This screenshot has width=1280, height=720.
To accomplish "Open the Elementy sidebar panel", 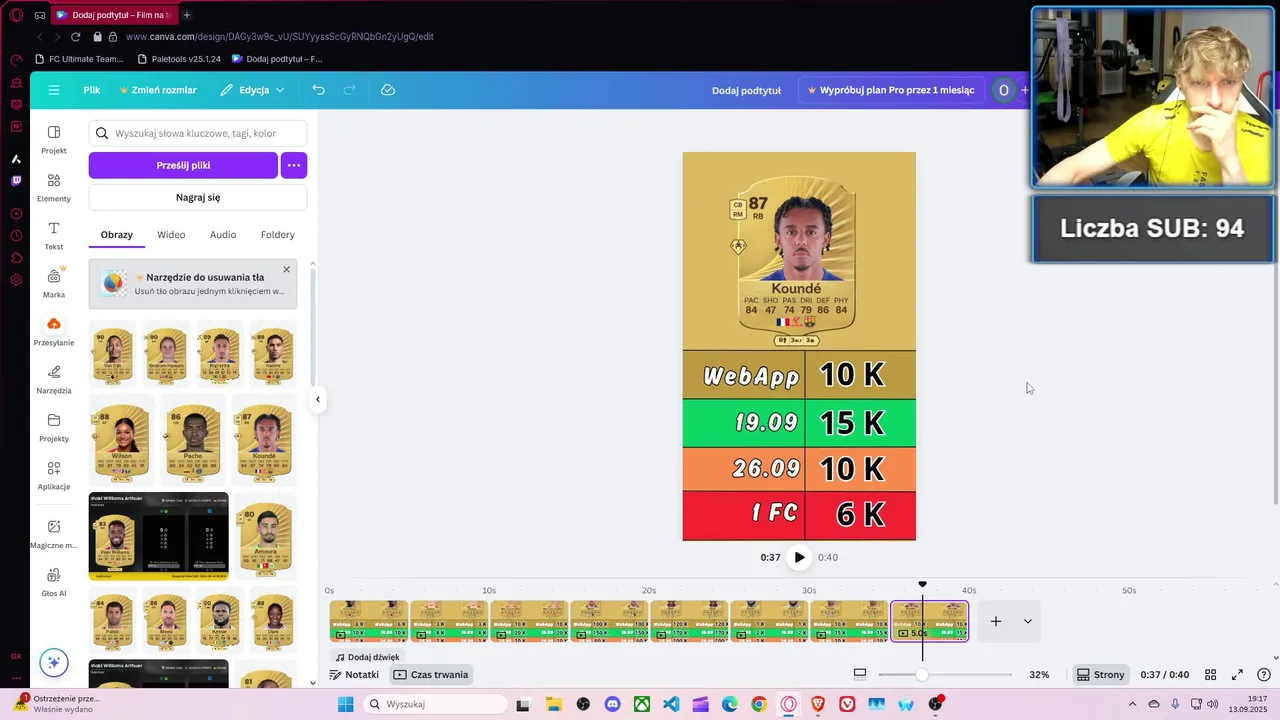I will tap(54, 187).
